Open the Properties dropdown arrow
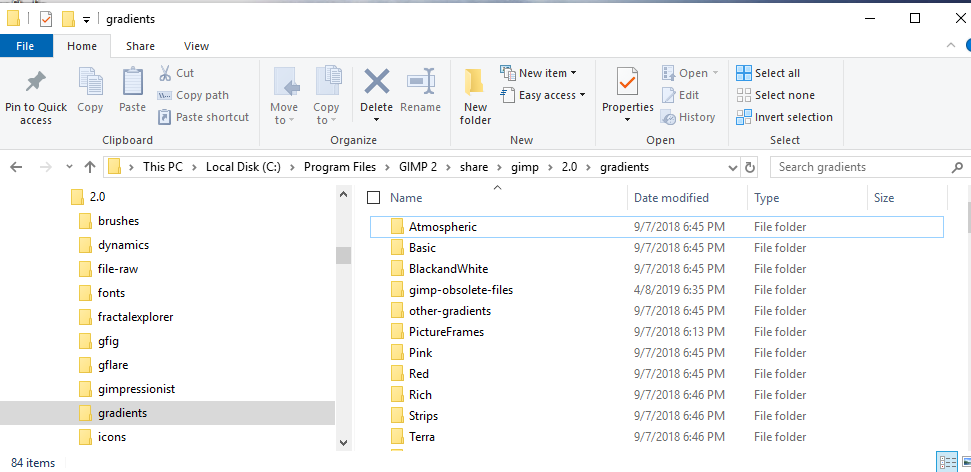 627,120
